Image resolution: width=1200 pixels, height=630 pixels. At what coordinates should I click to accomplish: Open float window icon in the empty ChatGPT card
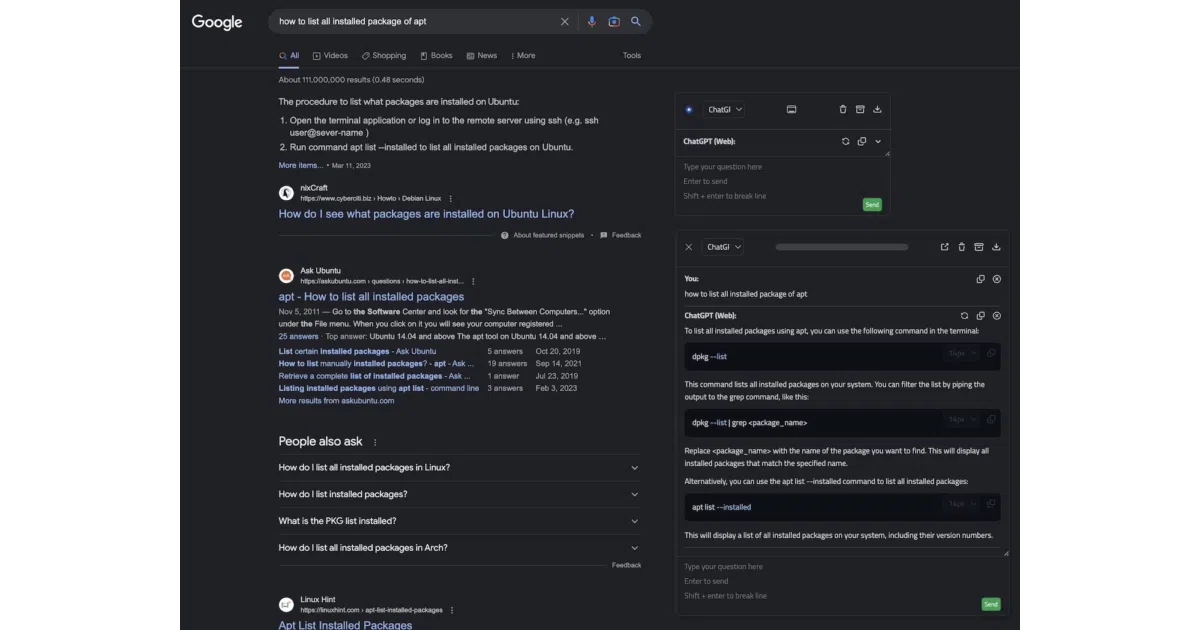pyautogui.click(x=791, y=110)
